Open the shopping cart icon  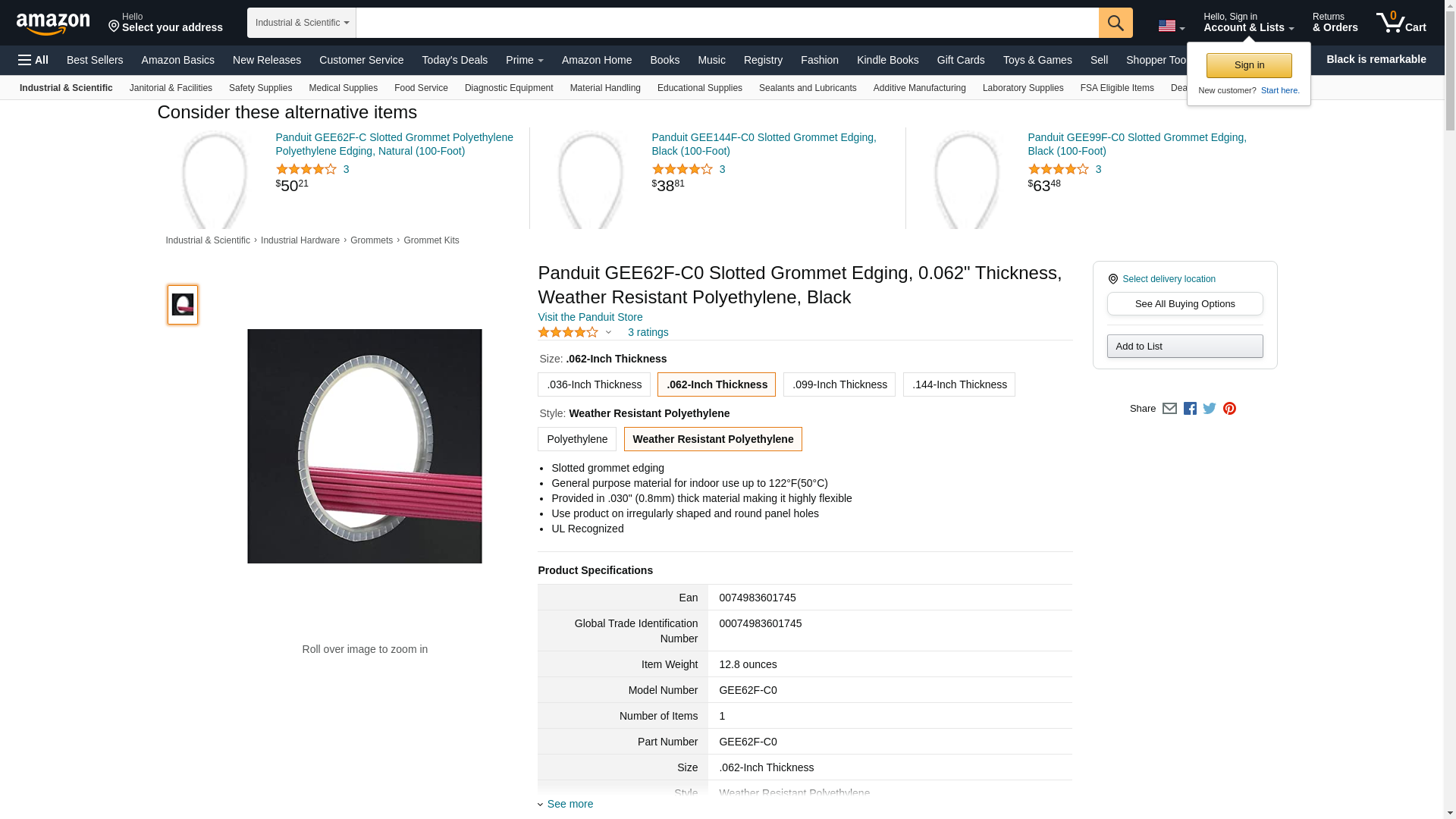[1401, 23]
